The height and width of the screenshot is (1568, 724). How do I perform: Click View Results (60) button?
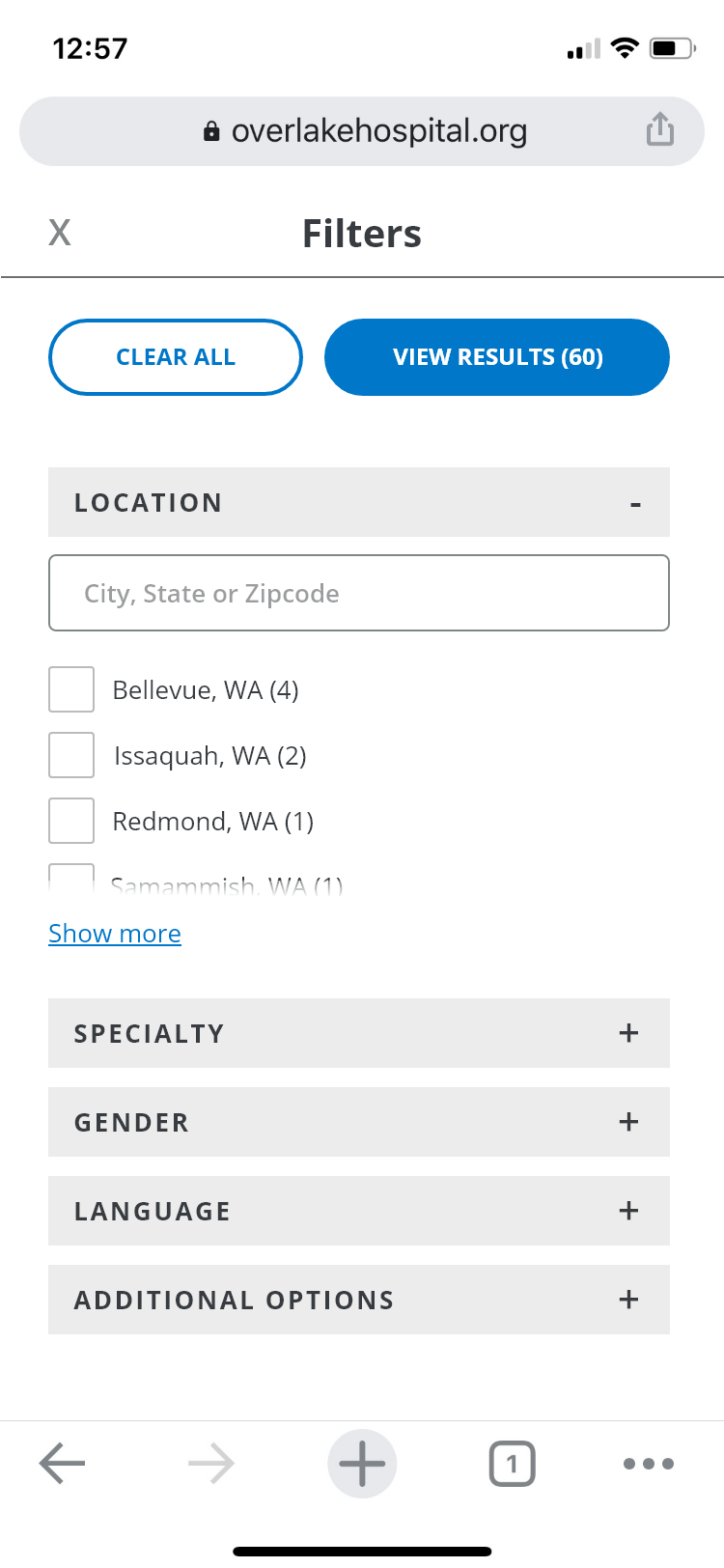(497, 357)
